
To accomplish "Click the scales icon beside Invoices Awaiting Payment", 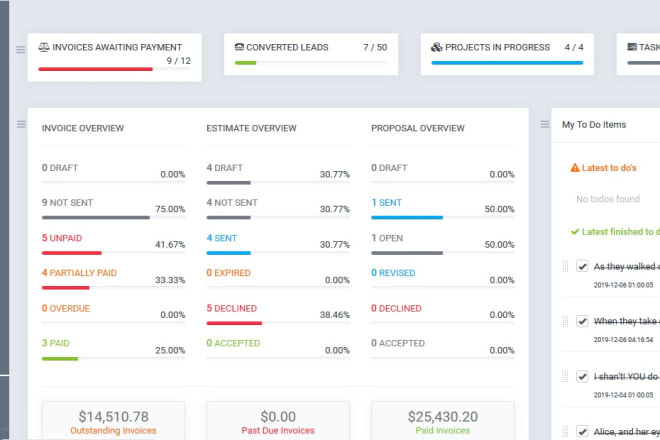I will (44, 47).
